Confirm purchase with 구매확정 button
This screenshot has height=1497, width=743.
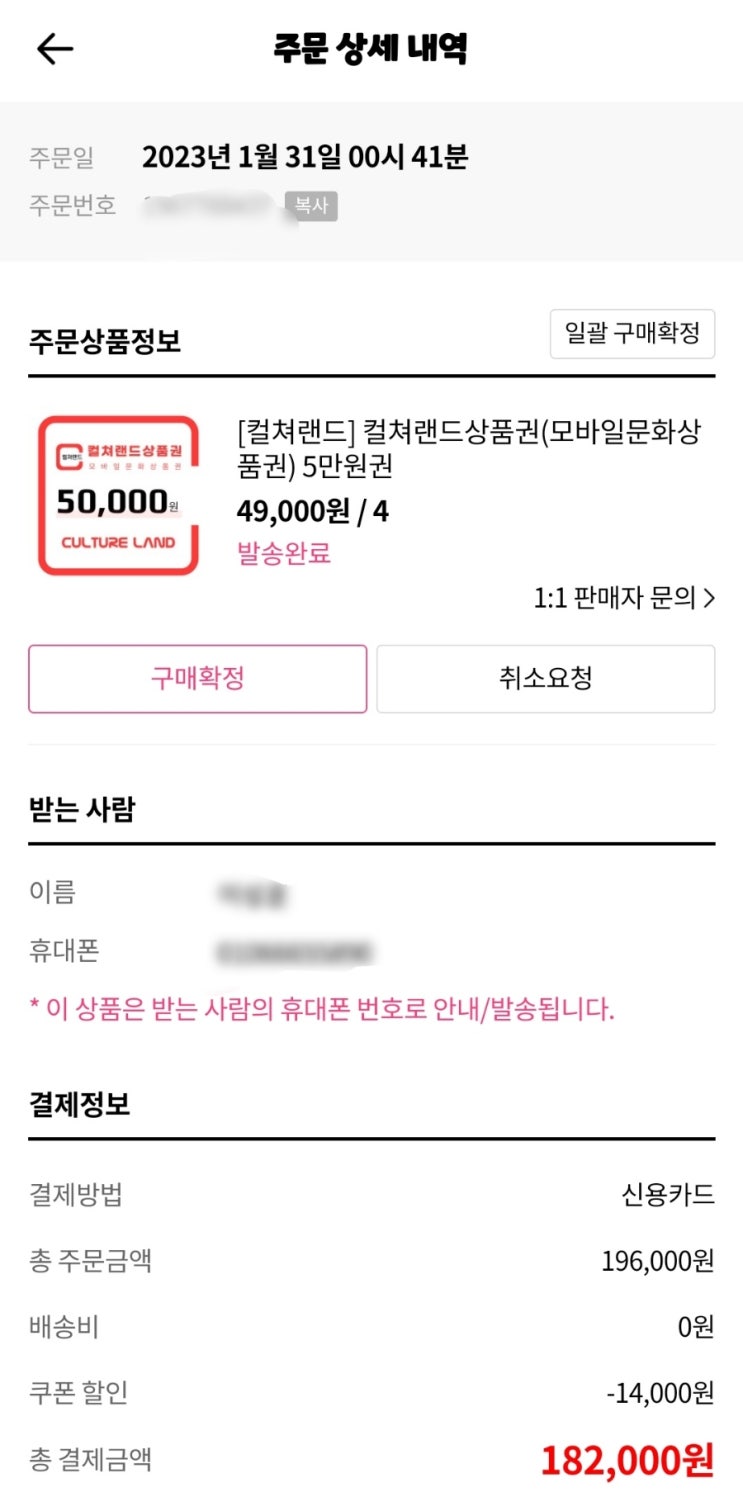(198, 679)
